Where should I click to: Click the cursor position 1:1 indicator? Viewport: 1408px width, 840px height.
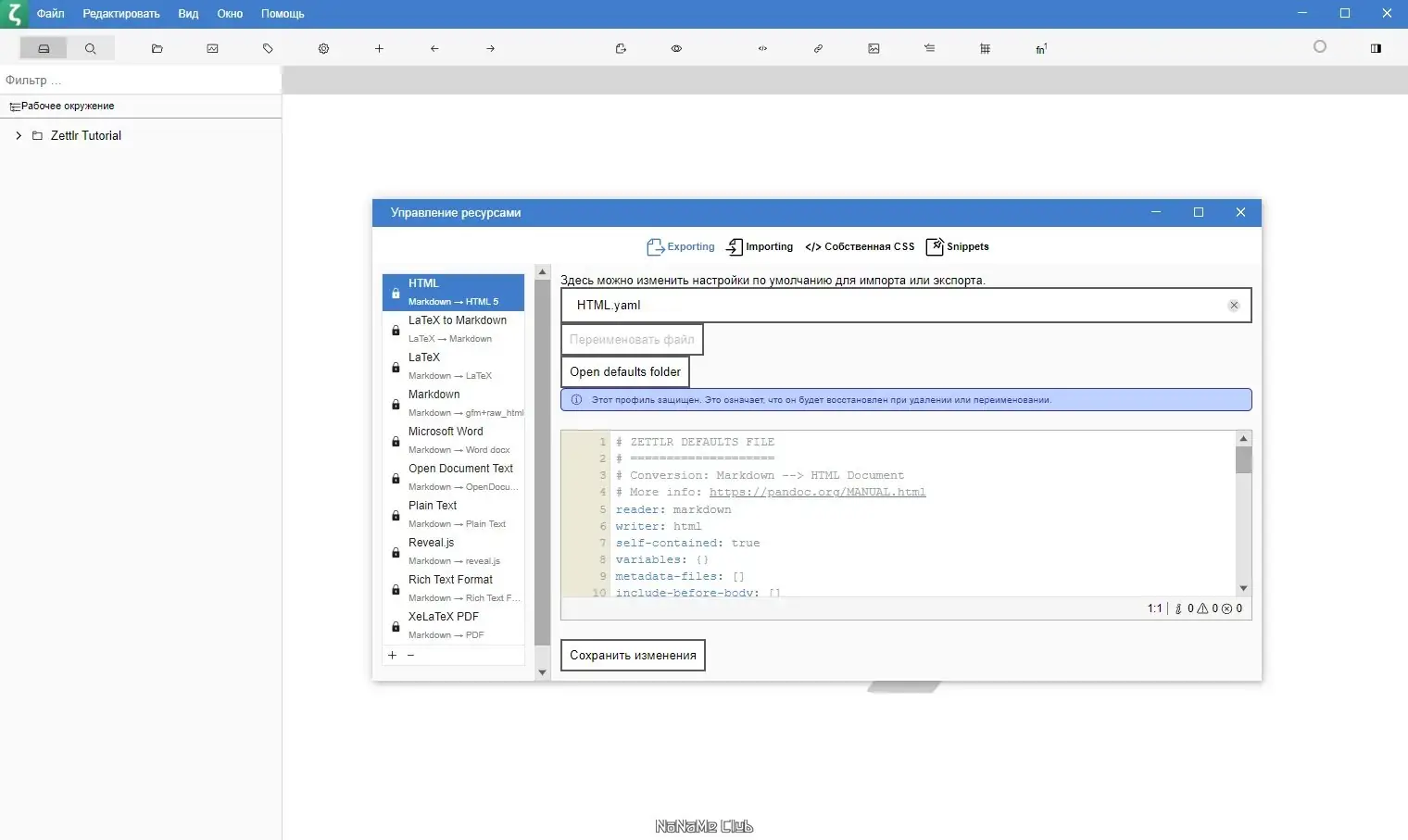(1154, 608)
